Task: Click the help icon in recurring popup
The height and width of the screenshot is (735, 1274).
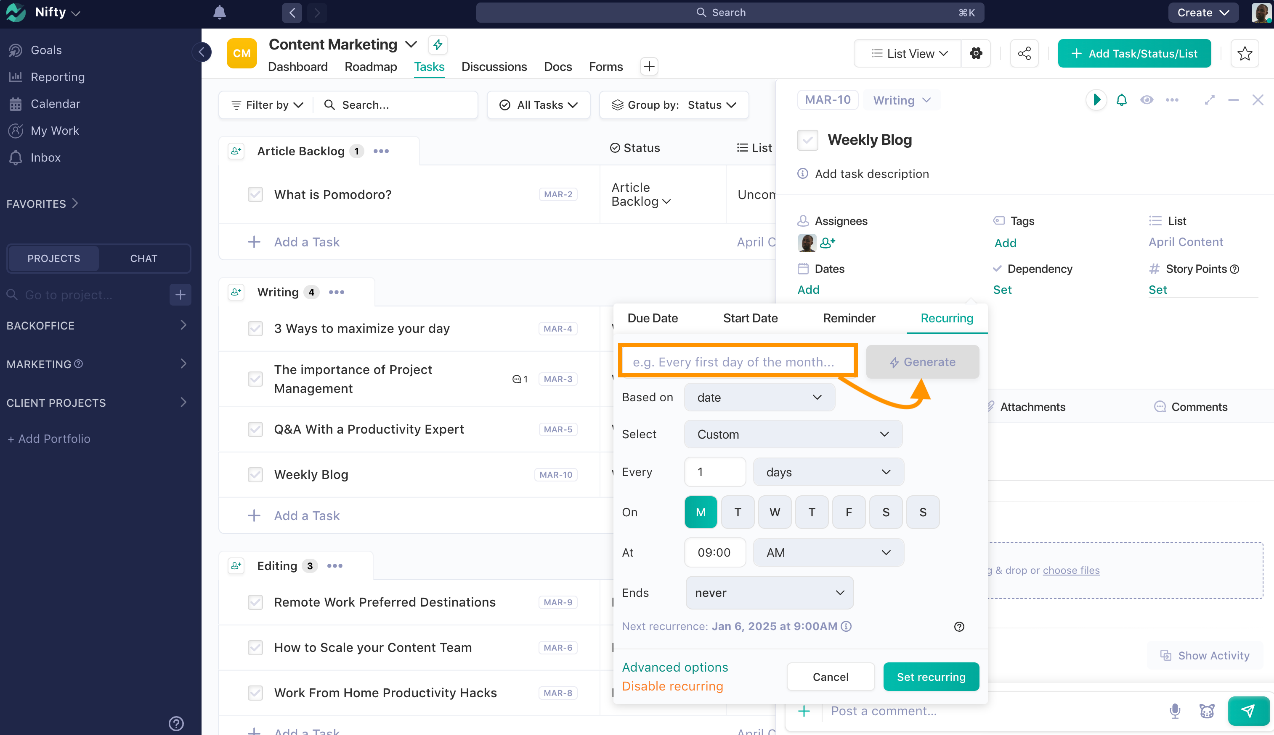Action: (959, 627)
